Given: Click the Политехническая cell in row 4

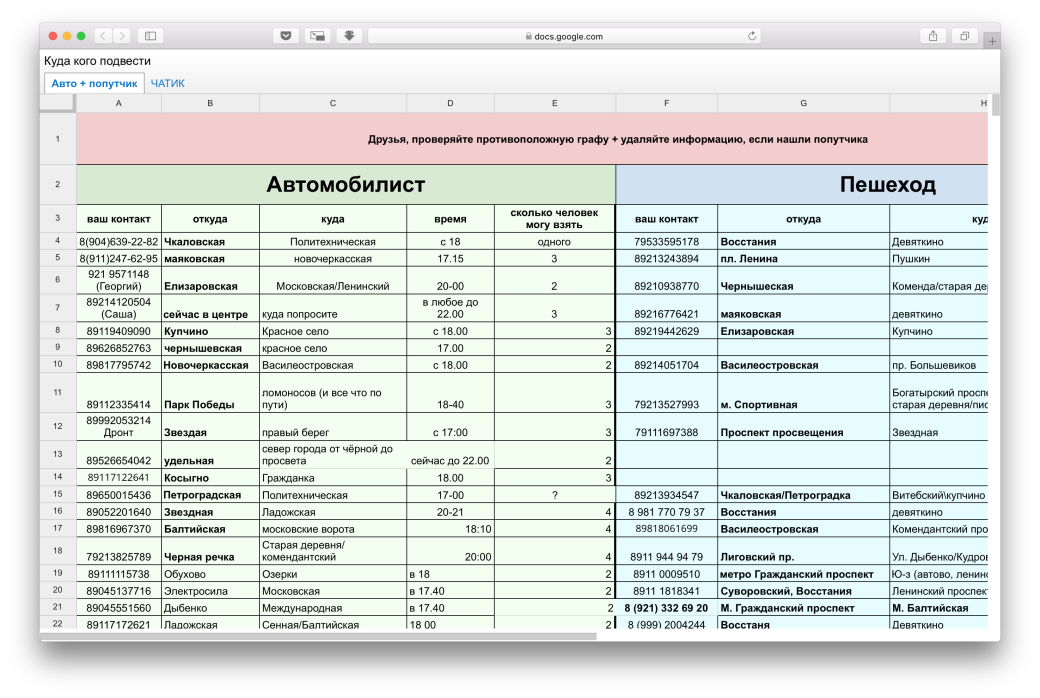Looking at the screenshot, I should tap(333, 242).
